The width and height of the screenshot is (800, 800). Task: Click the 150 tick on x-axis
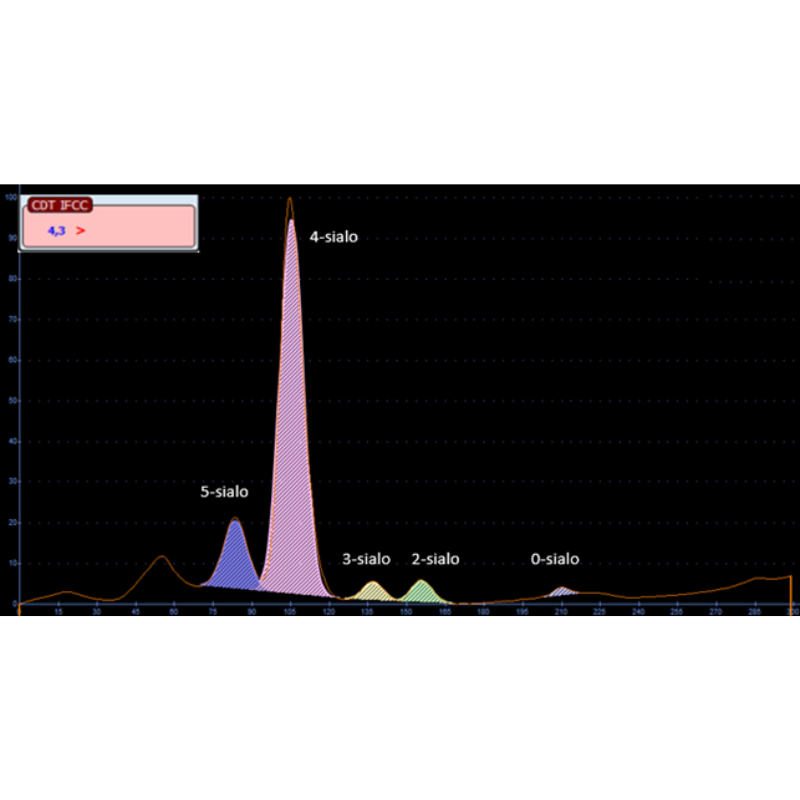click(x=406, y=612)
